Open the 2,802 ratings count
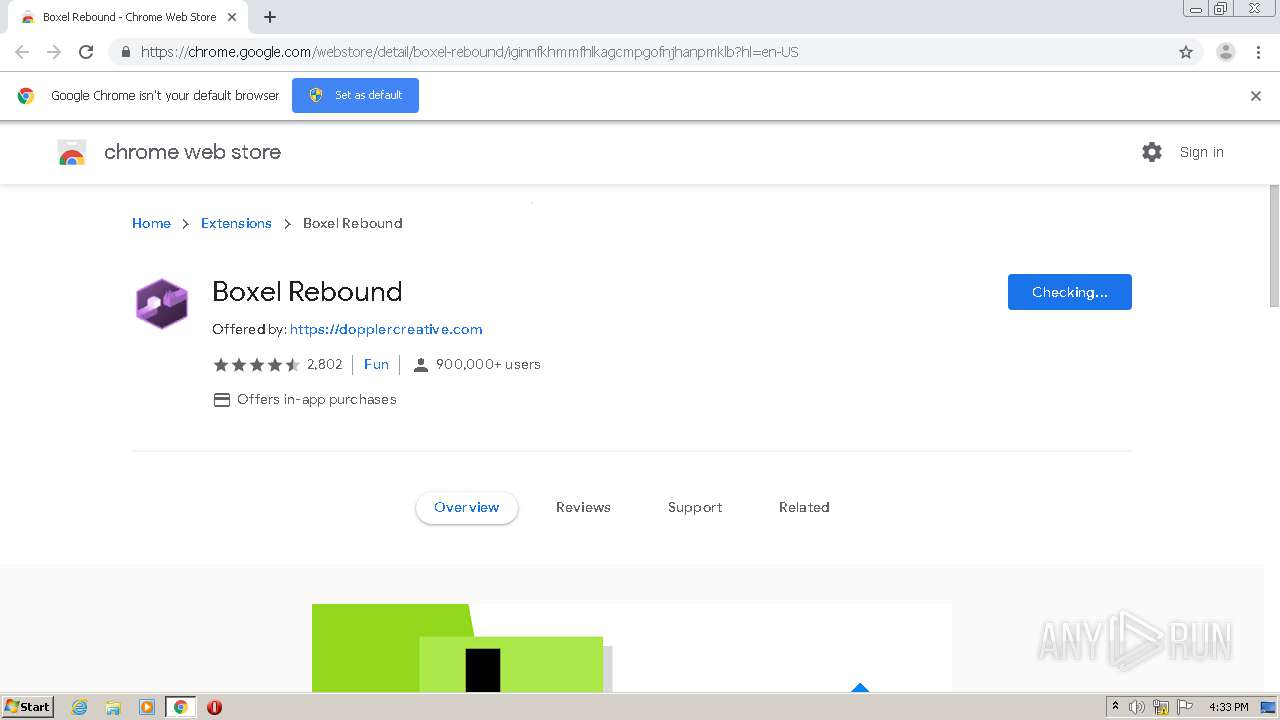Viewport: 1280px width, 720px height. (x=324, y=365)
